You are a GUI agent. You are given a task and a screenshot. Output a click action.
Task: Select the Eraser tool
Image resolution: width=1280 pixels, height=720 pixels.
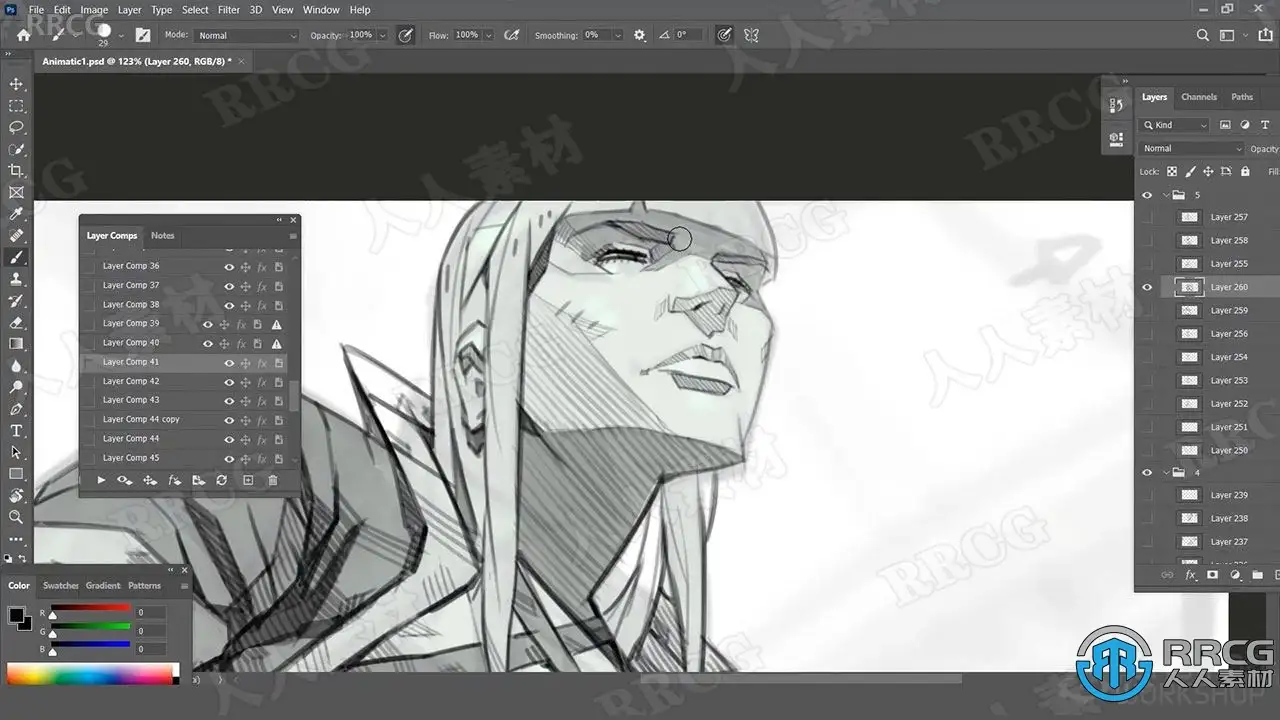tap(16, 323)
